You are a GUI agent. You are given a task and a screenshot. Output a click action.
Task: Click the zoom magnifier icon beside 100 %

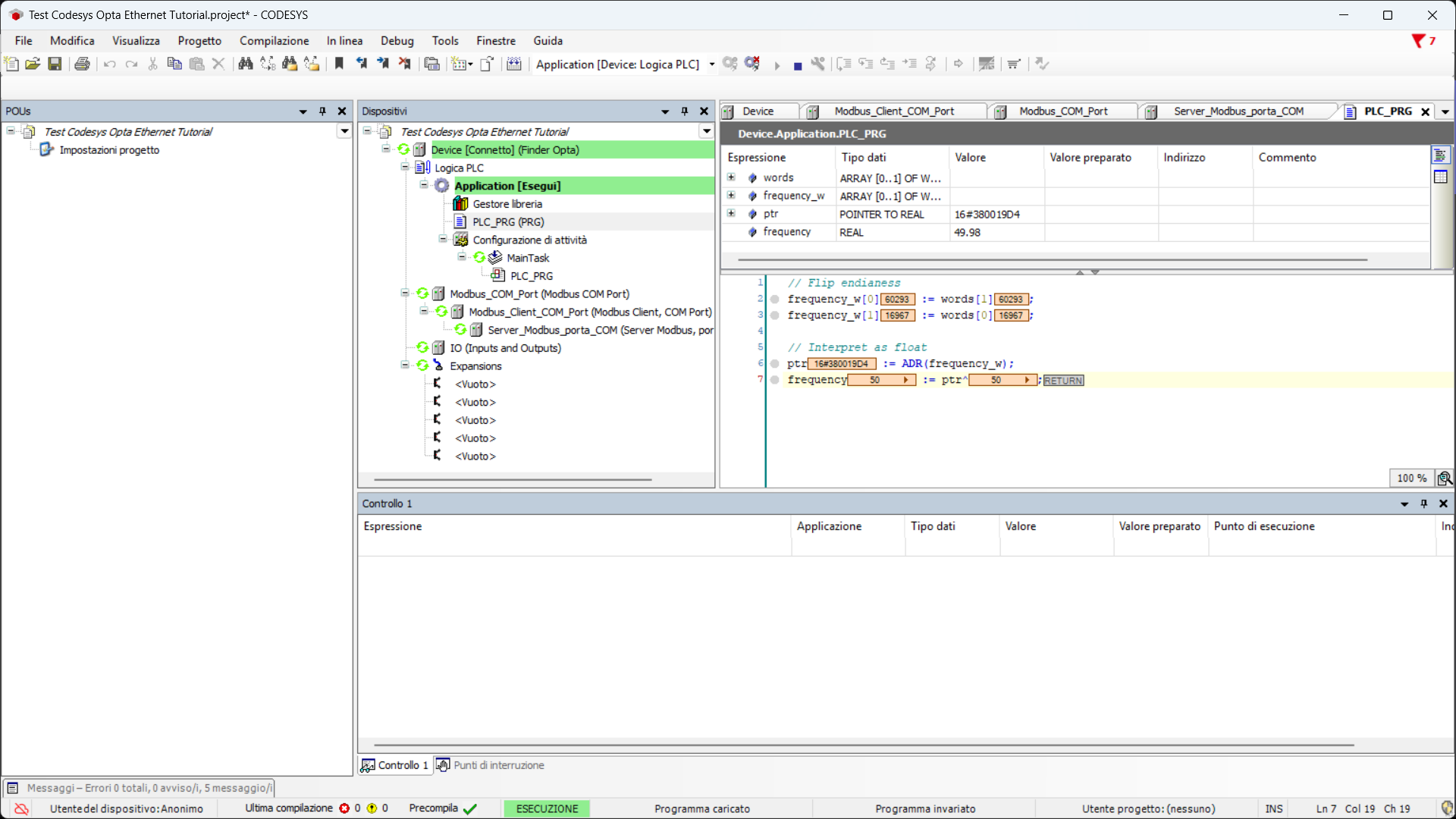(x=1444, y=478)
